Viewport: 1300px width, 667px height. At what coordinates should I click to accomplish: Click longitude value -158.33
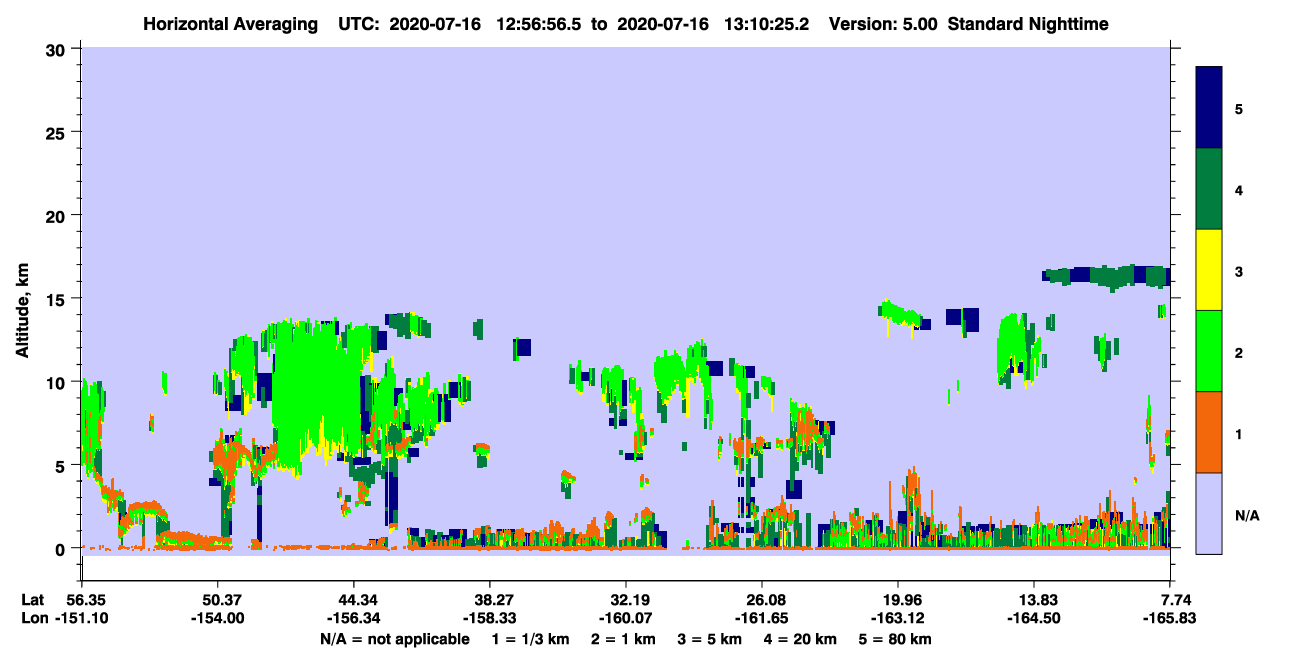click(489, 618)
